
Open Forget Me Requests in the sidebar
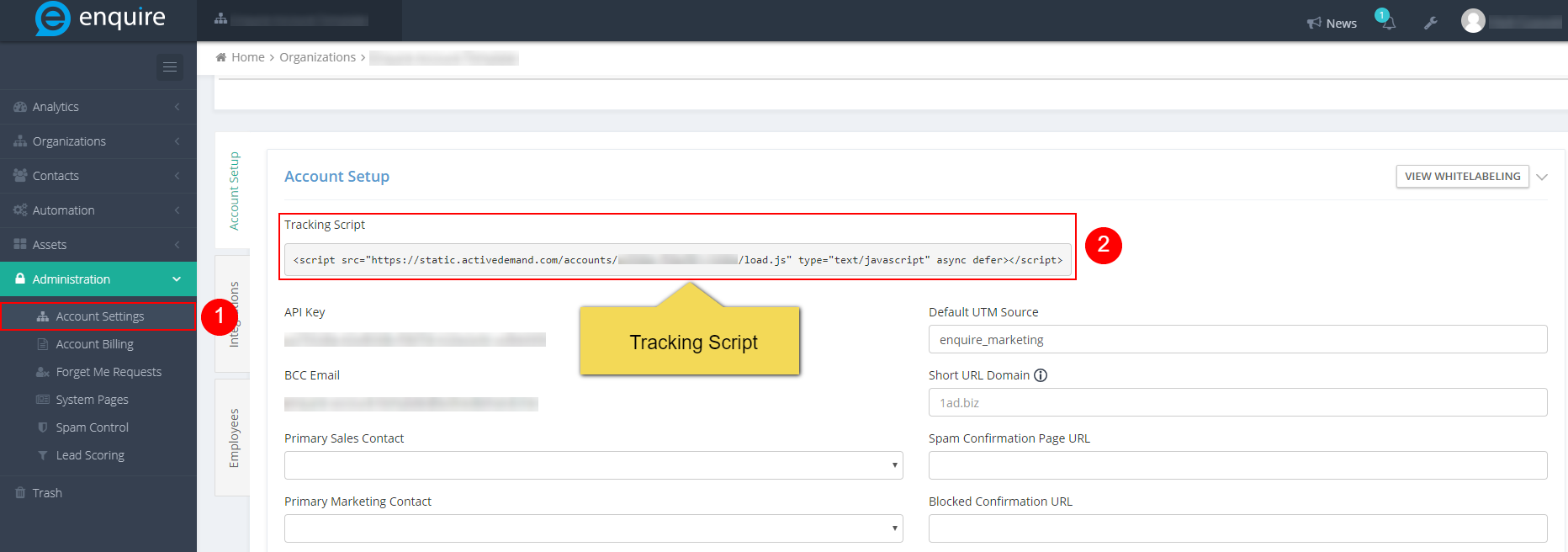pyautogui.click(x=109, y=372)
